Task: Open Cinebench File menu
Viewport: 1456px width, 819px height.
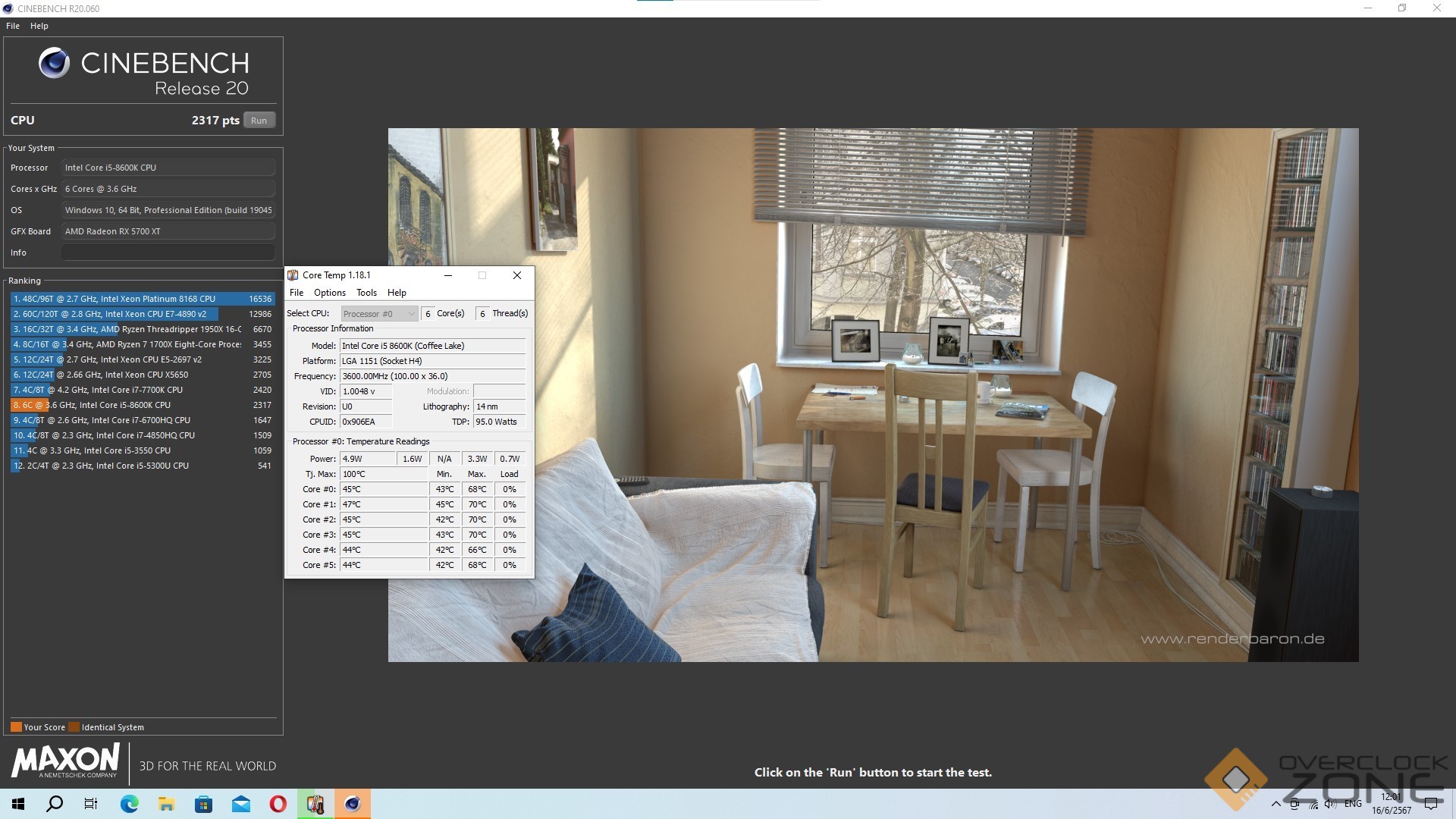Action: tap(13, 26)
